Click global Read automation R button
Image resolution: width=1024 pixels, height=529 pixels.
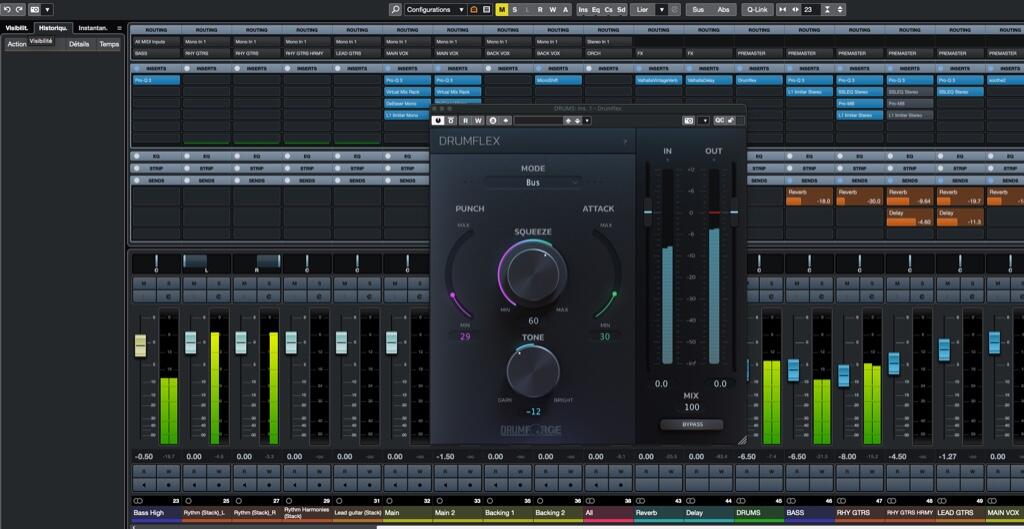click(539, 10)
